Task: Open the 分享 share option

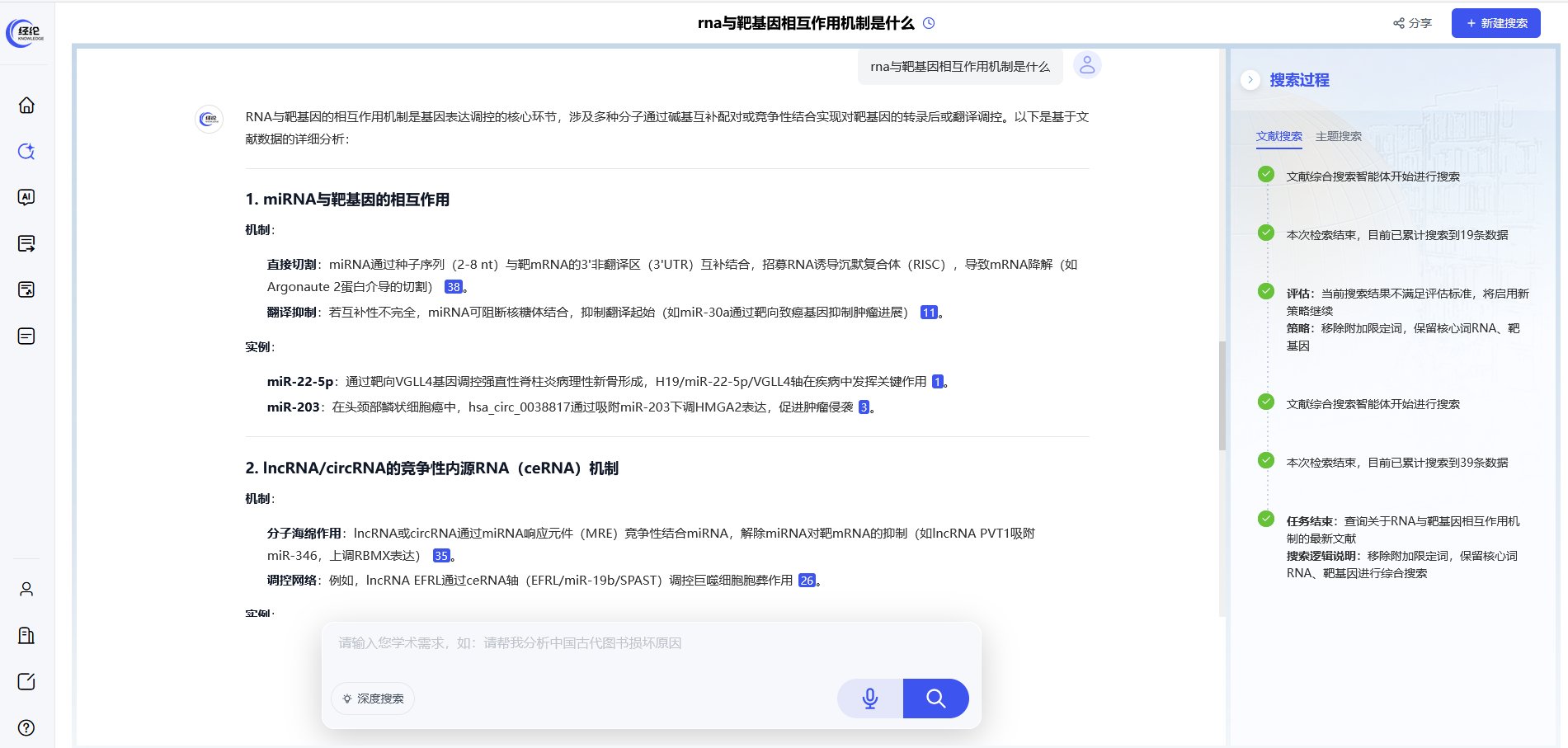Action: [1412, 23]
